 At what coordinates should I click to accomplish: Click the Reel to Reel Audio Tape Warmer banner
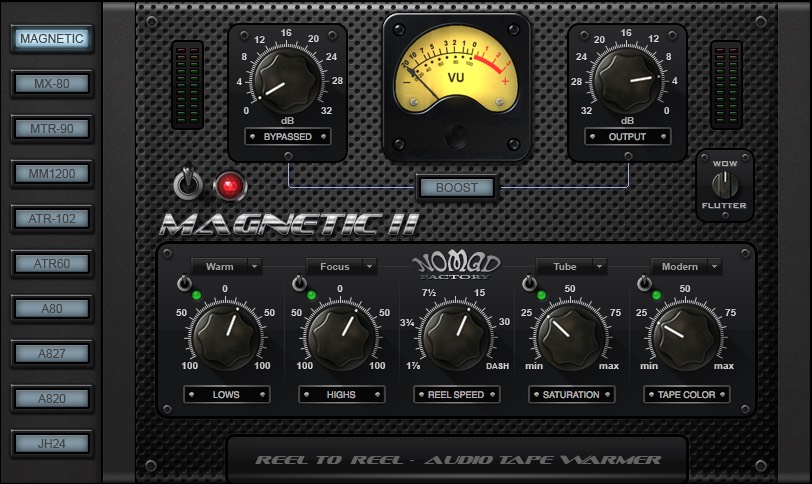[458, 460]
